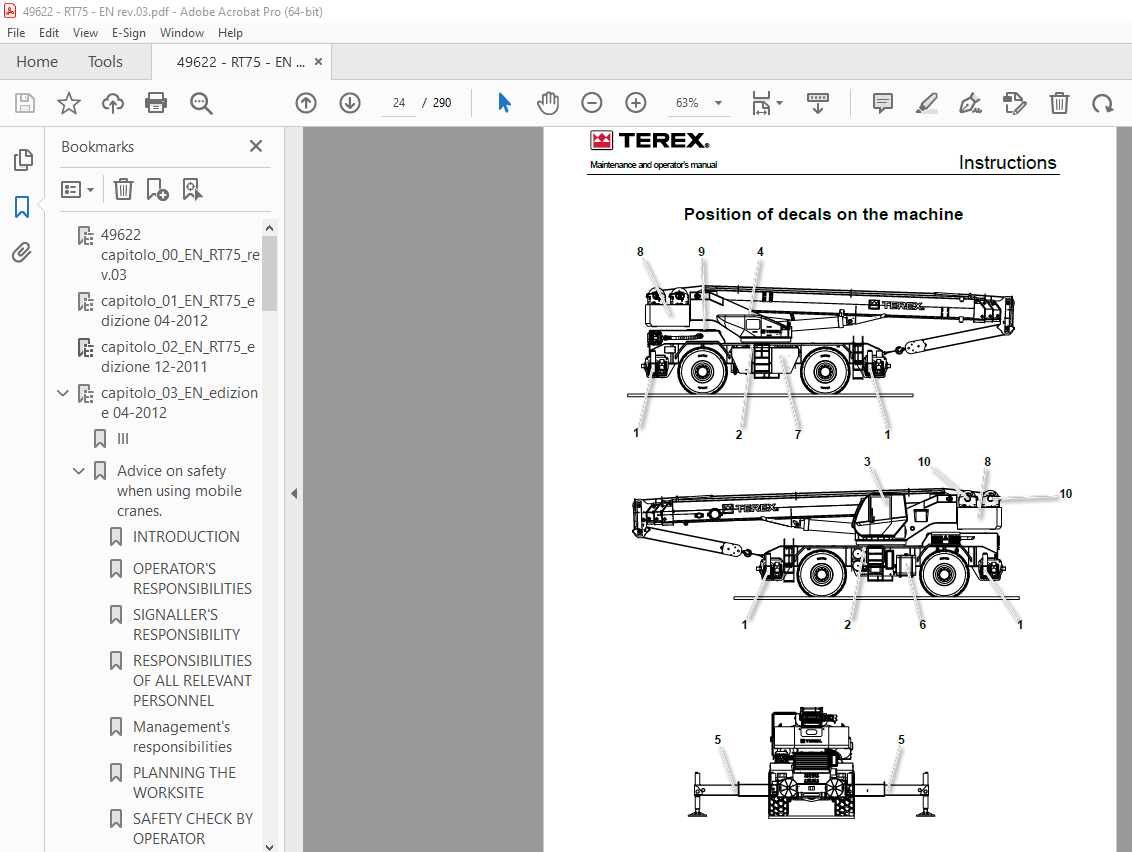The image size is (1132, 852).
Task: Open the sign document pen tool
Action: point(970,103)
